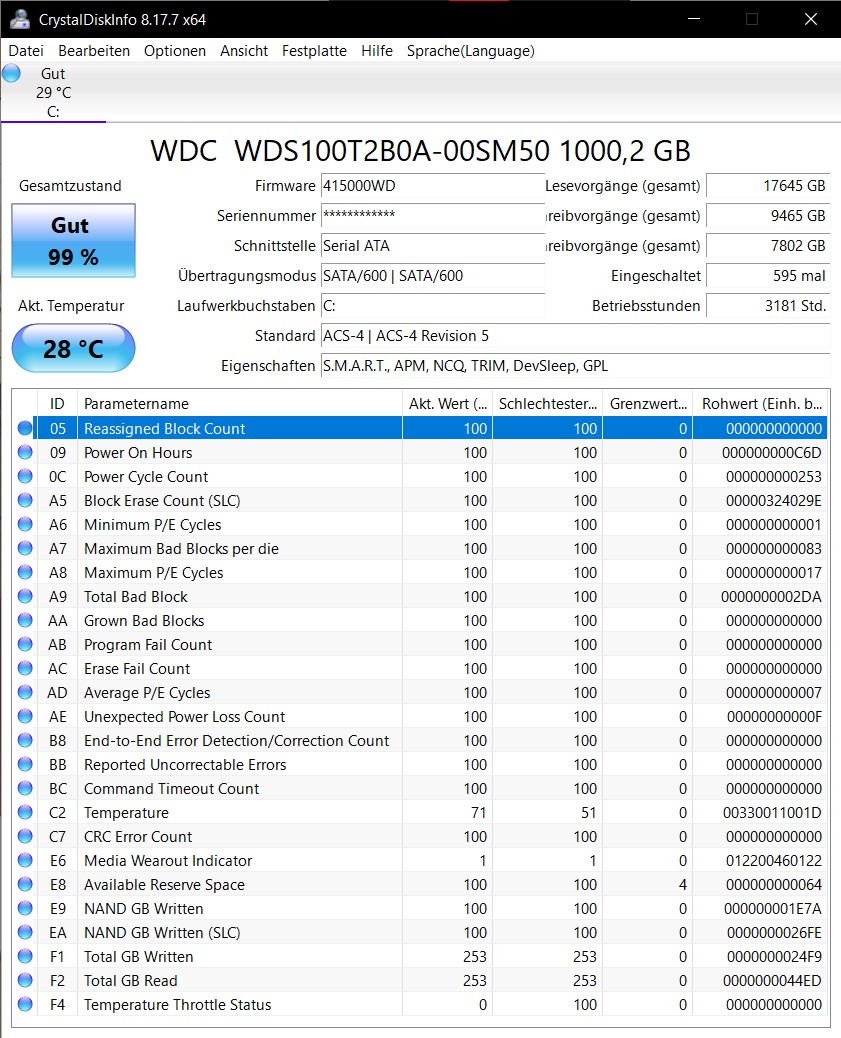Click status dot of CRC Error Count row

pyautogui.click(x=25, y=836)
